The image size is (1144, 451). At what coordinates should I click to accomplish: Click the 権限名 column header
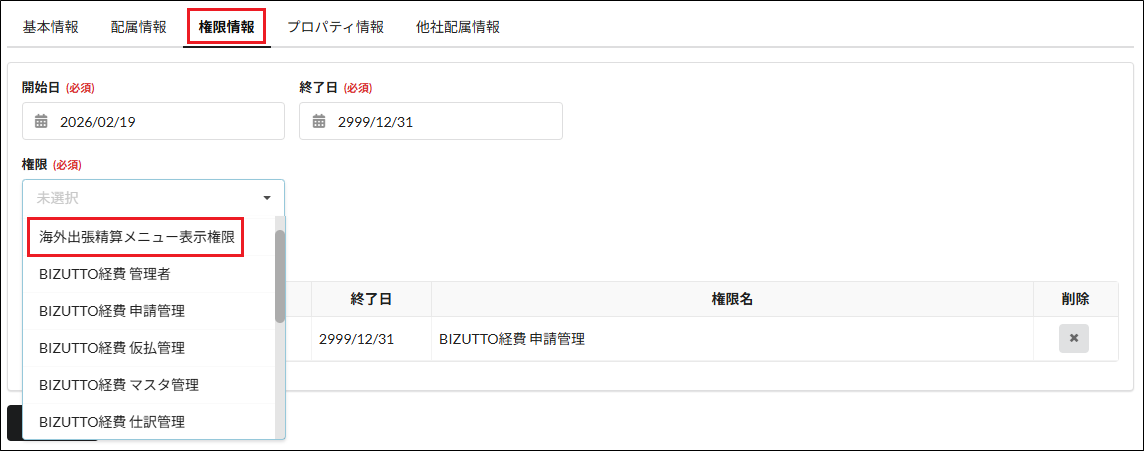(732, 299)
